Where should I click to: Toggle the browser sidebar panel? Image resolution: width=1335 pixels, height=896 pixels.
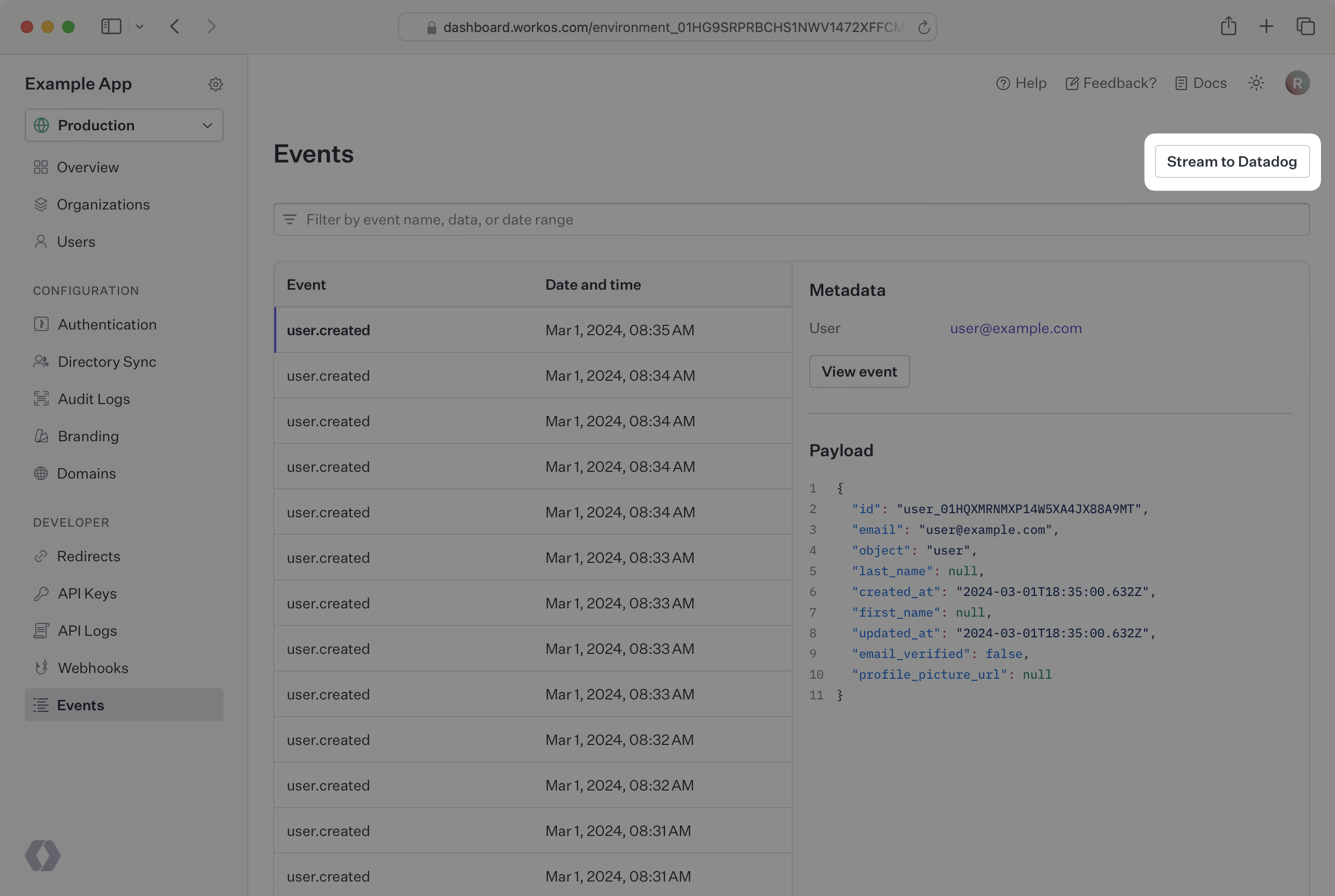111,26
